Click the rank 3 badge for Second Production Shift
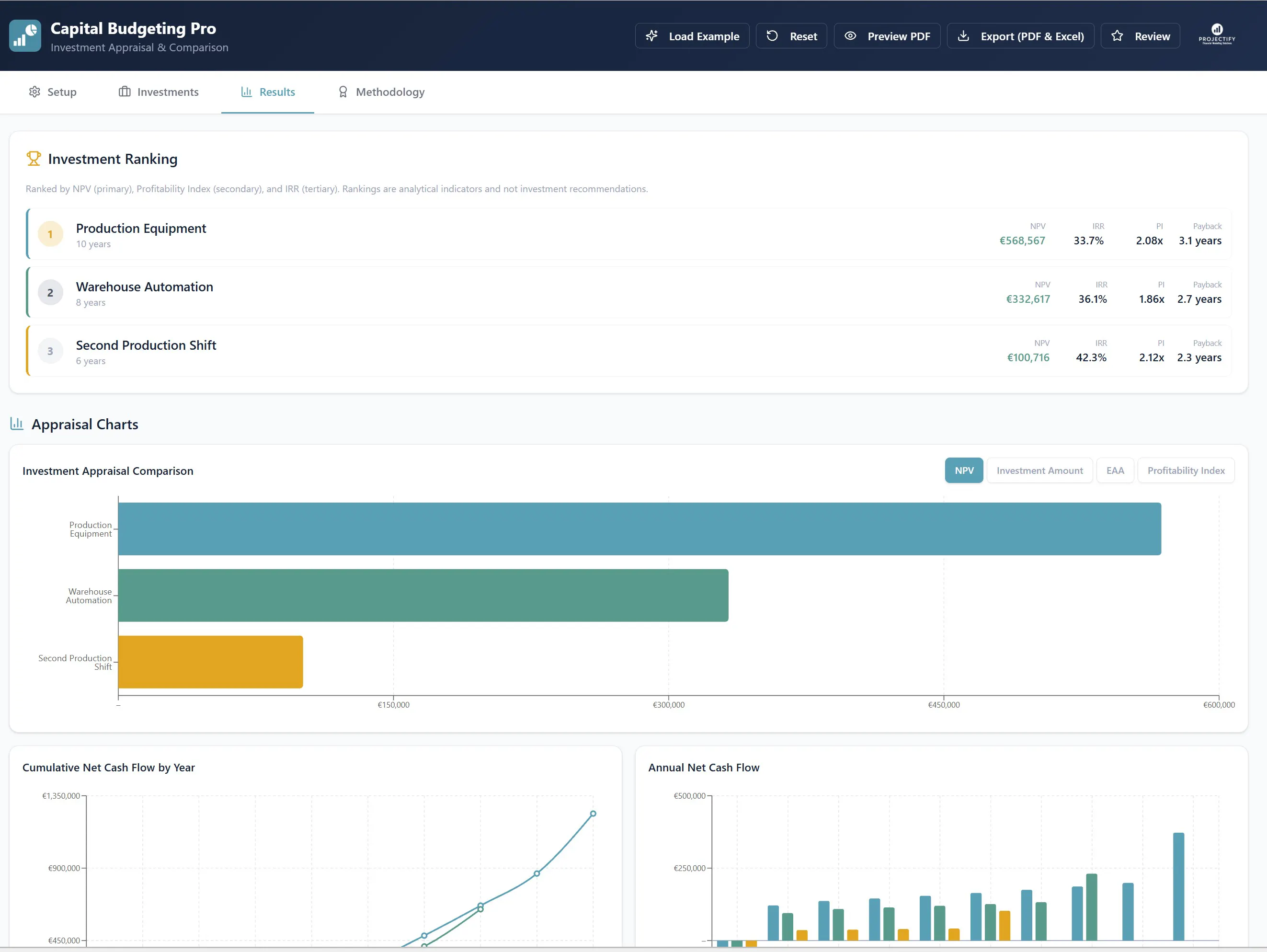1267x952 pixels. pos(50,351)
